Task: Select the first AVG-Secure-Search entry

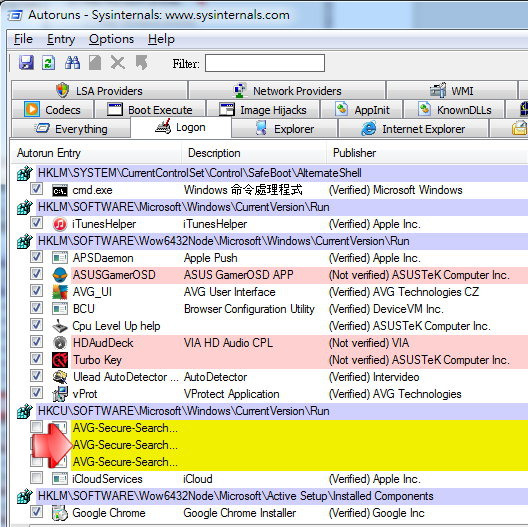Action: click(x=125, y=428)
